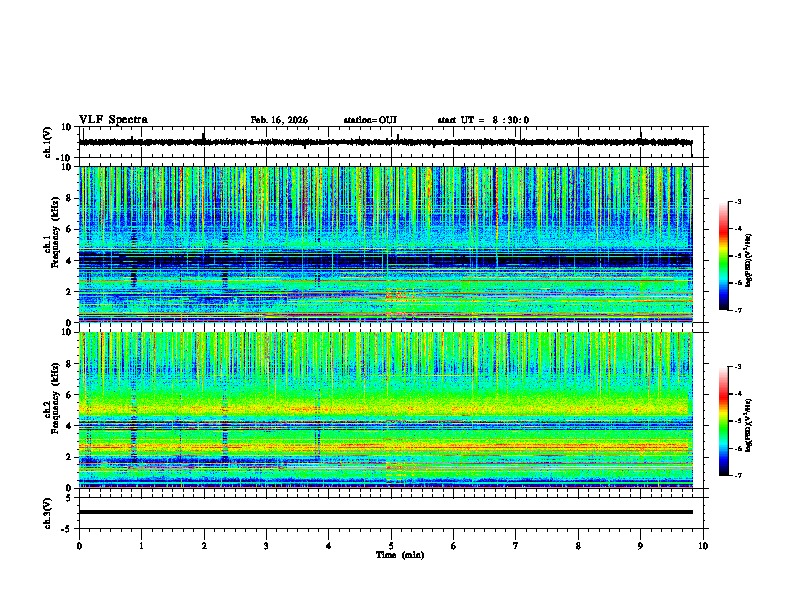Click the 6 kHz tick of ch.2 spectrogram
Image resolution: width=792 pixels, height=612 pixels.
70,395
